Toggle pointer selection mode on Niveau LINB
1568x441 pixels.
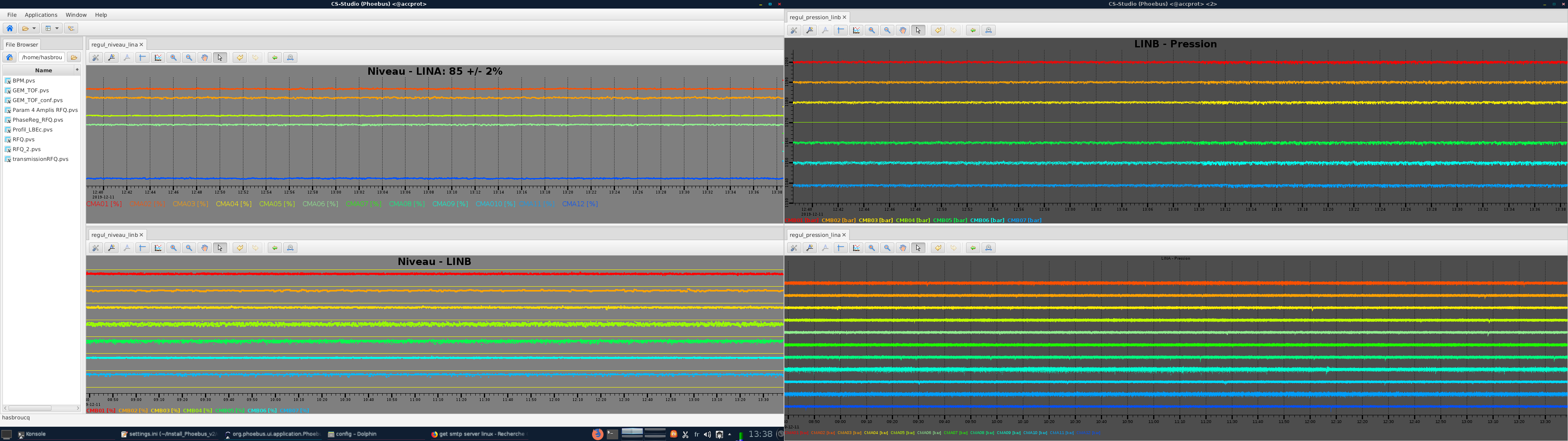[x=220, y=248]
